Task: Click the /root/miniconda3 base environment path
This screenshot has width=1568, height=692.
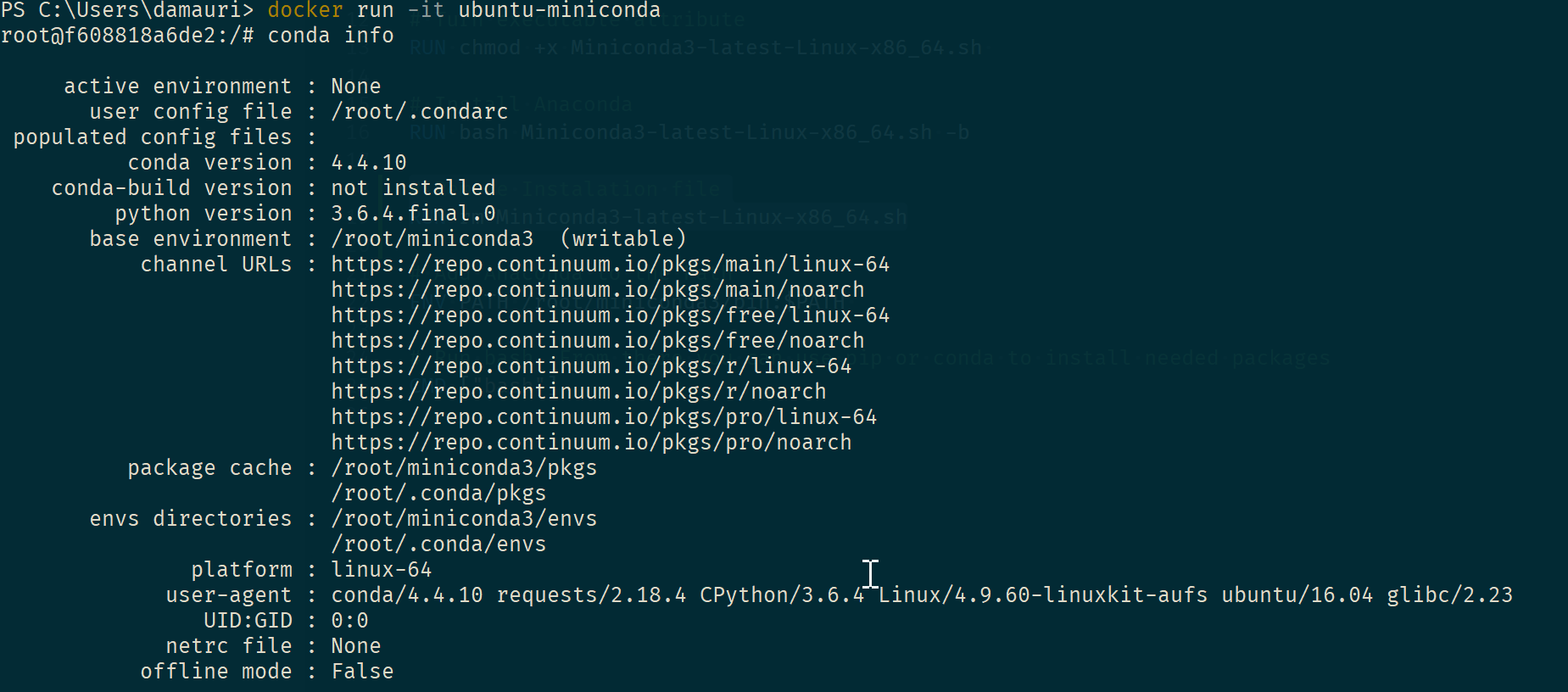Action: click(432, 239)
